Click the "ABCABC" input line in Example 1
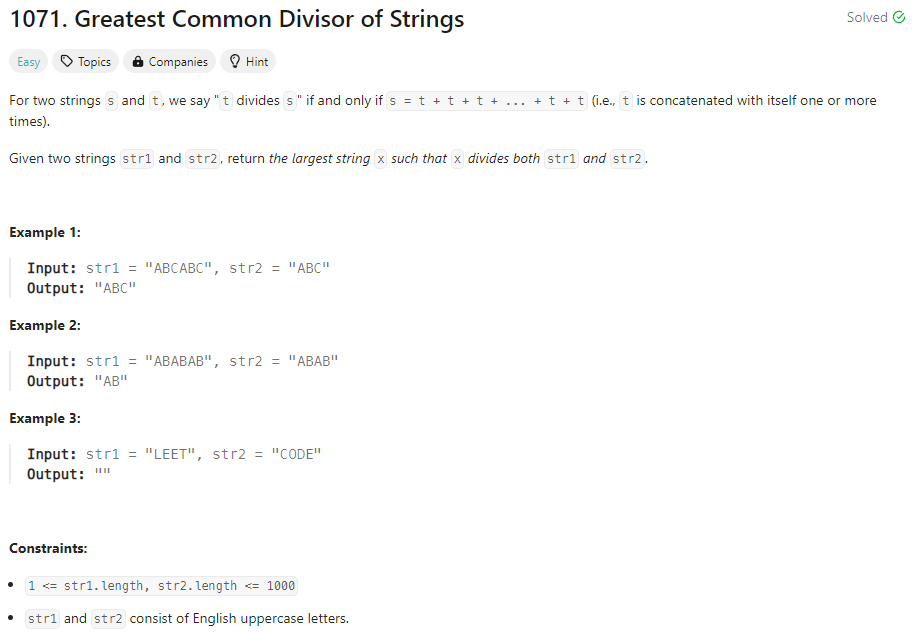Image resolution: width=917 pixels, height=633 pixels. [x=178, y=268]
